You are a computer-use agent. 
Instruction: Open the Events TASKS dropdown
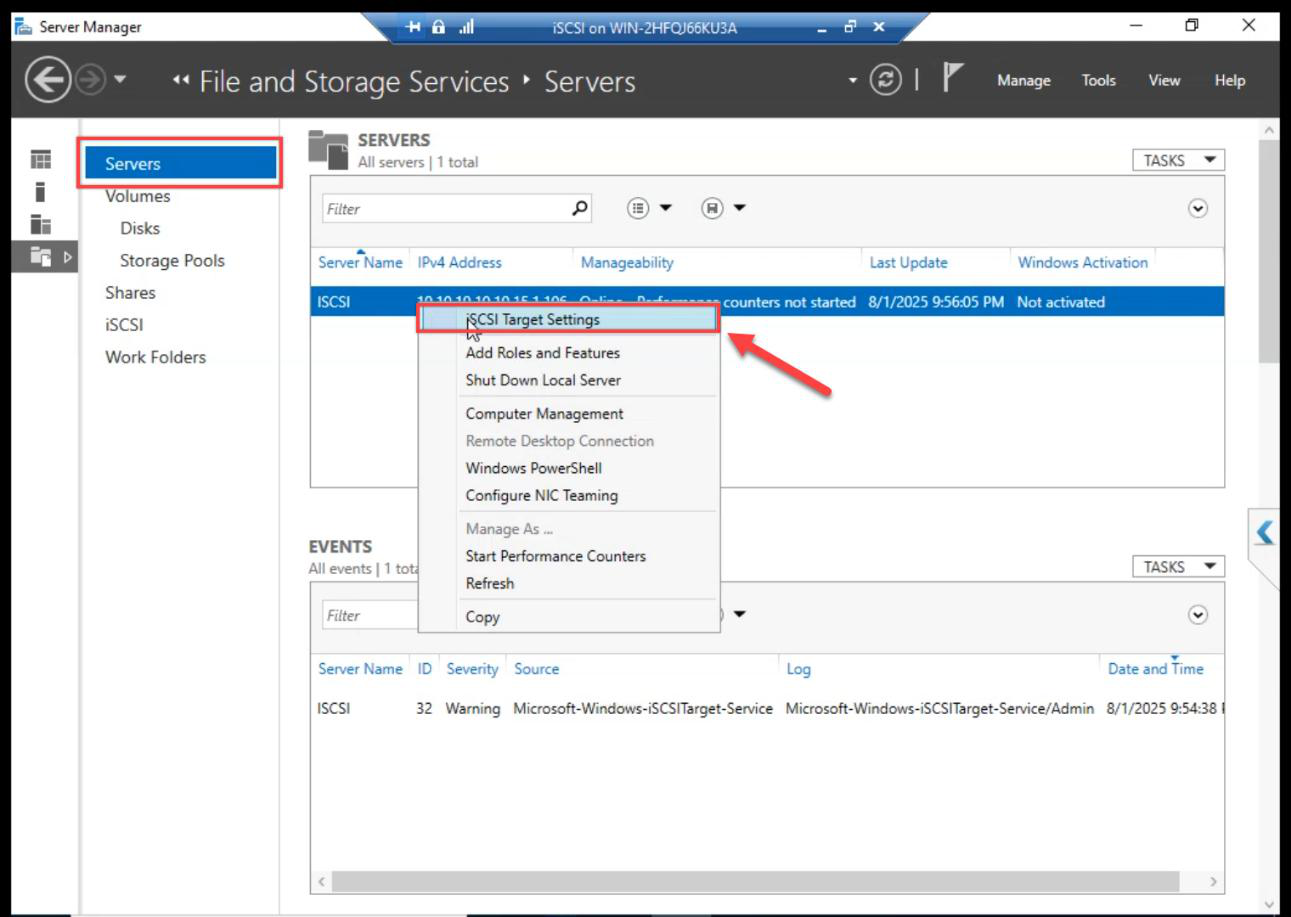pyautogui.click(x=1178, y=567)
